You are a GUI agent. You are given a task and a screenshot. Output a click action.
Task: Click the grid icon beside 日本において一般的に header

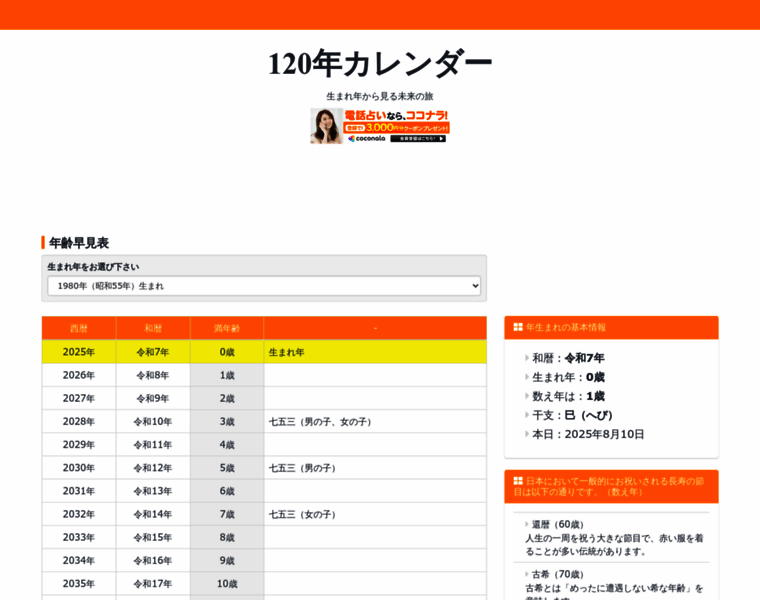coord(518,481)
